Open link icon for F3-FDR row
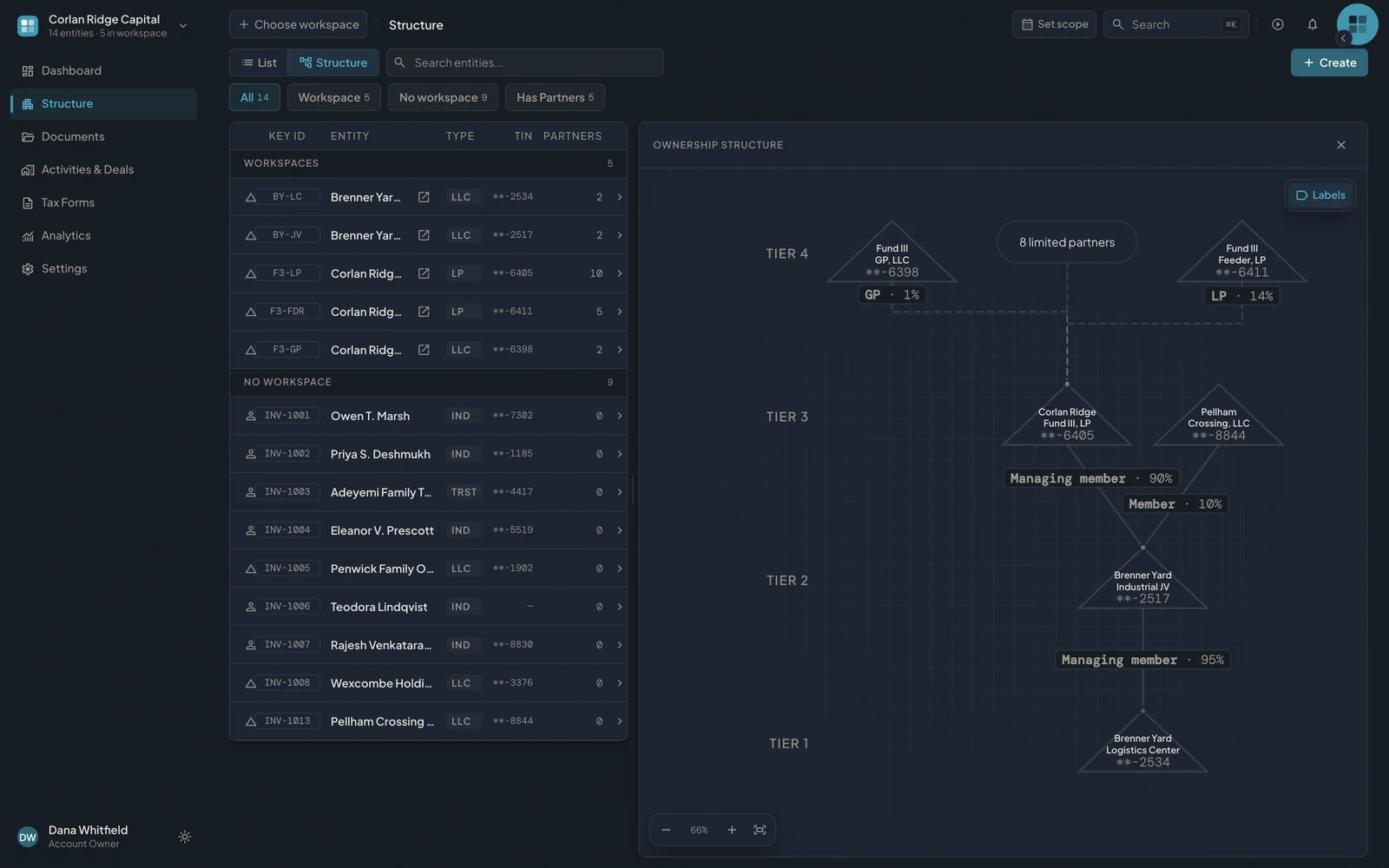The height and width of the screenshot is (868, 1389). 424,312
